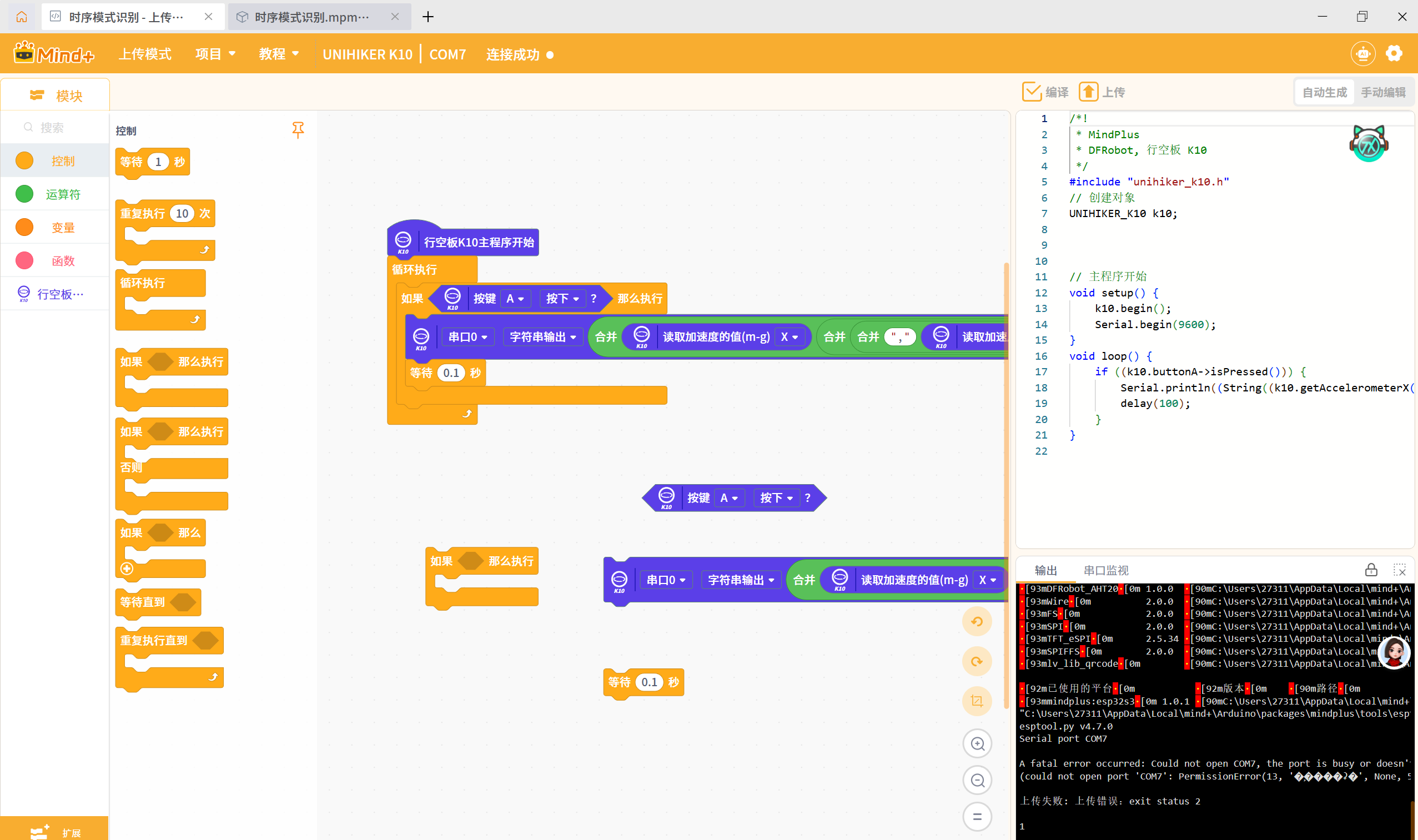Switch code view to 手动编辑 mode
Screen dimensions: 1418x840
coord(1383,92)
